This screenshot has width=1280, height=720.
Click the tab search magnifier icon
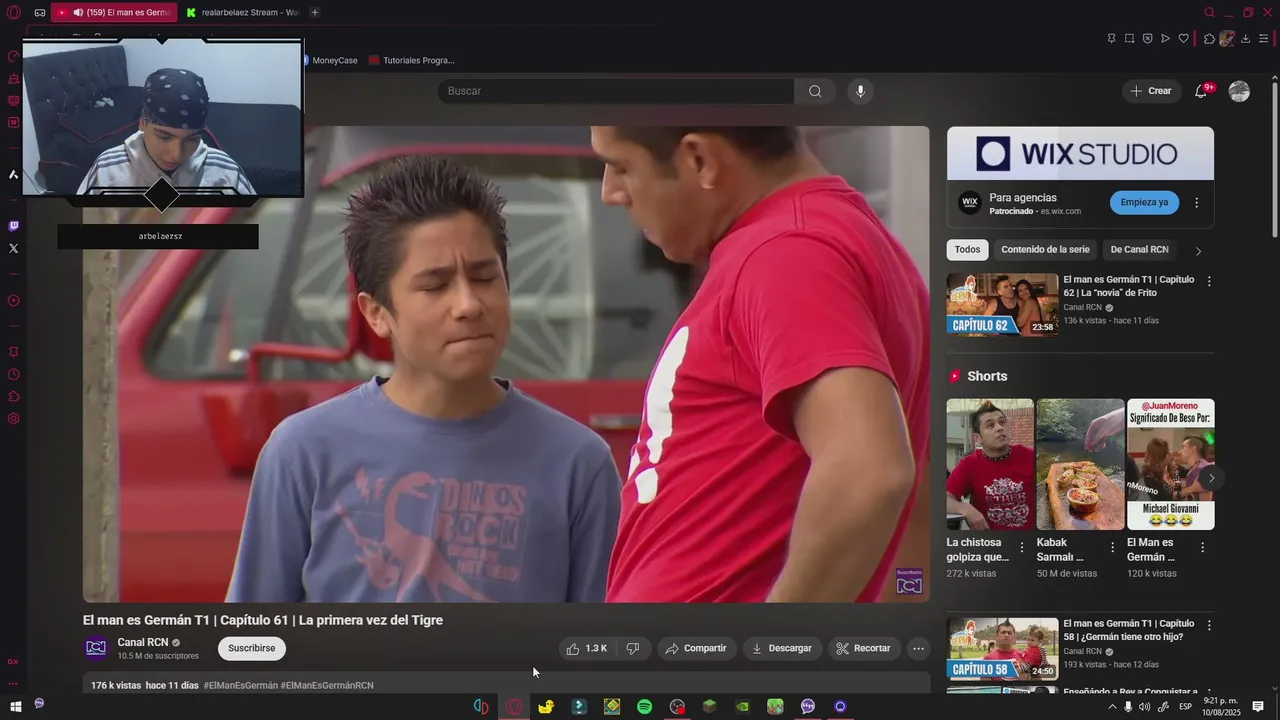[1209, 12]
